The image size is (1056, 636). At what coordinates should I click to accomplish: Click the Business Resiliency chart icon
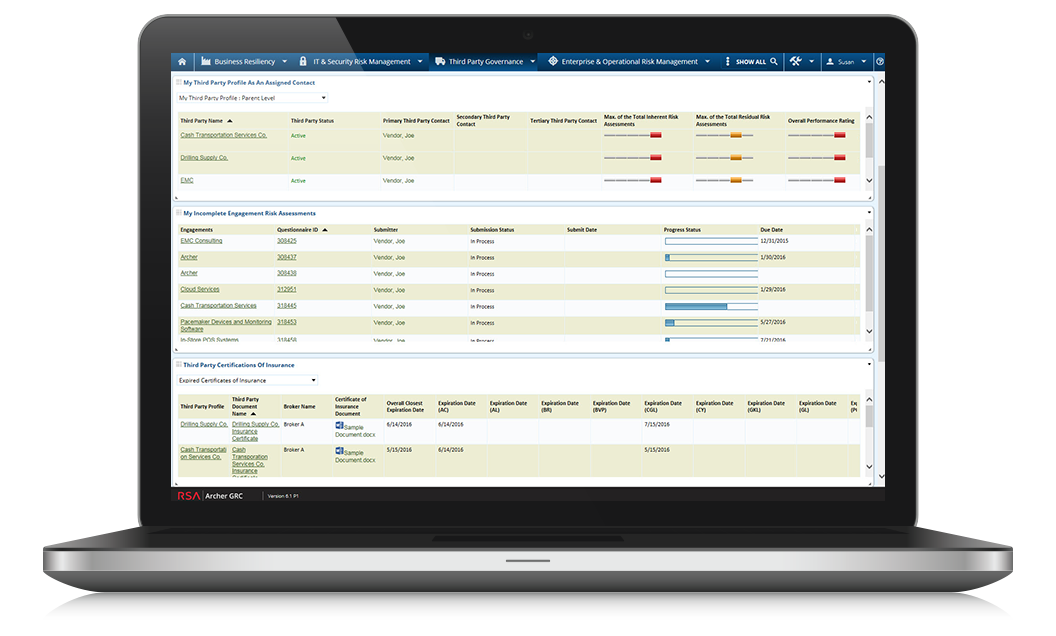pos(206,61)
